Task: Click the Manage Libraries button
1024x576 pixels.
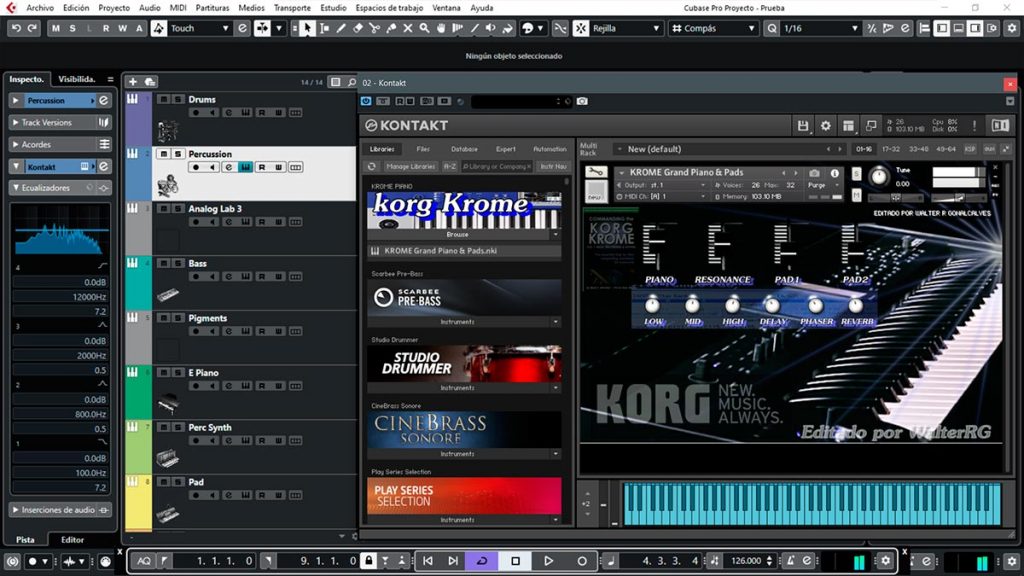Action: [x=410, y=167]
